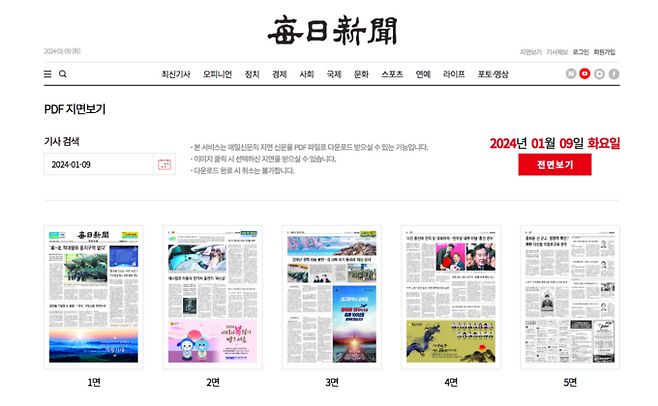The width and height of the screenshot is (658, 406).
Task: Open the Instagram social icon
Action: [x=599, y=74]
